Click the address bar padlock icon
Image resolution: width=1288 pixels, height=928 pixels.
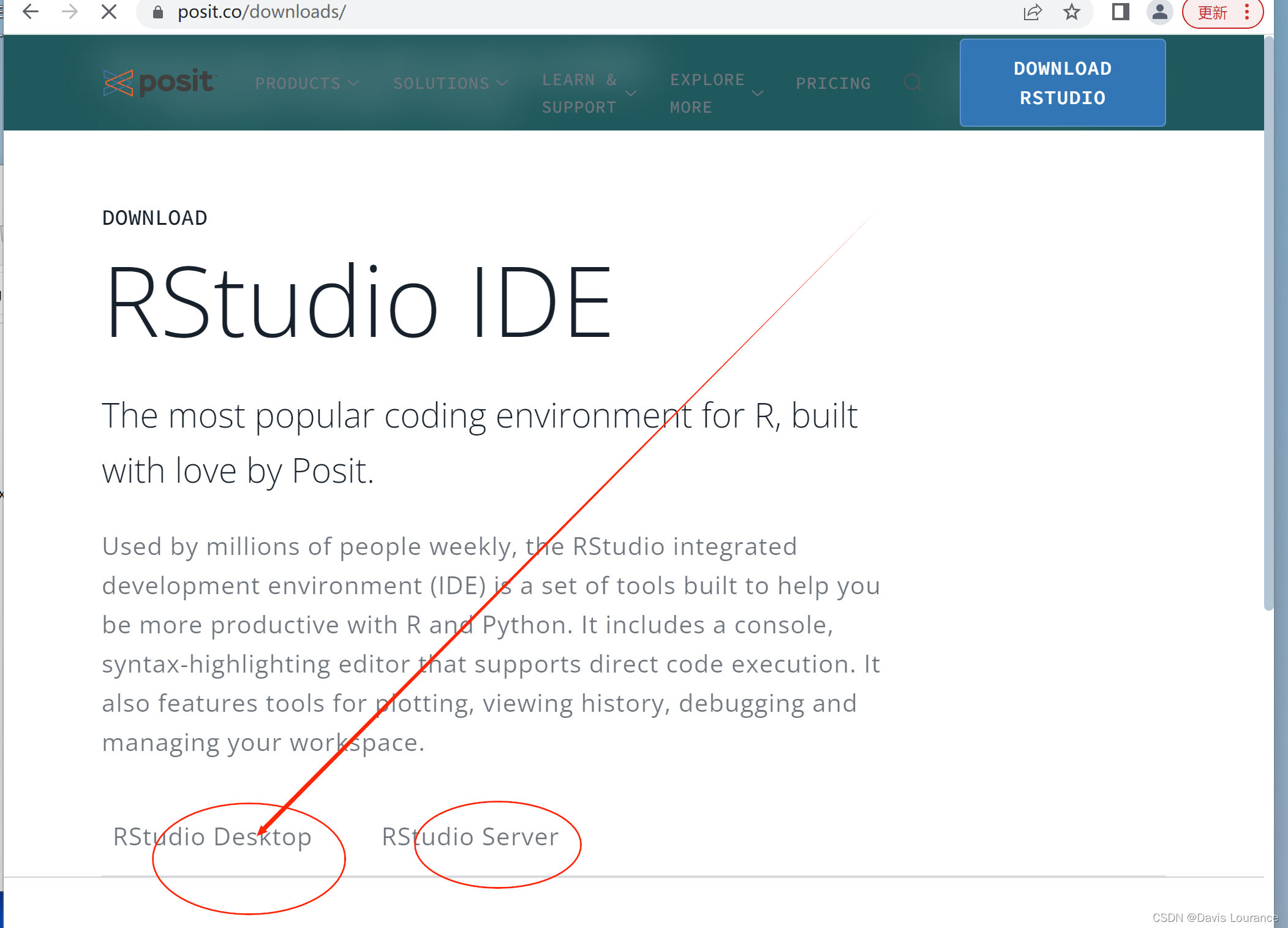pyautogui.click(x=157, y=12)
